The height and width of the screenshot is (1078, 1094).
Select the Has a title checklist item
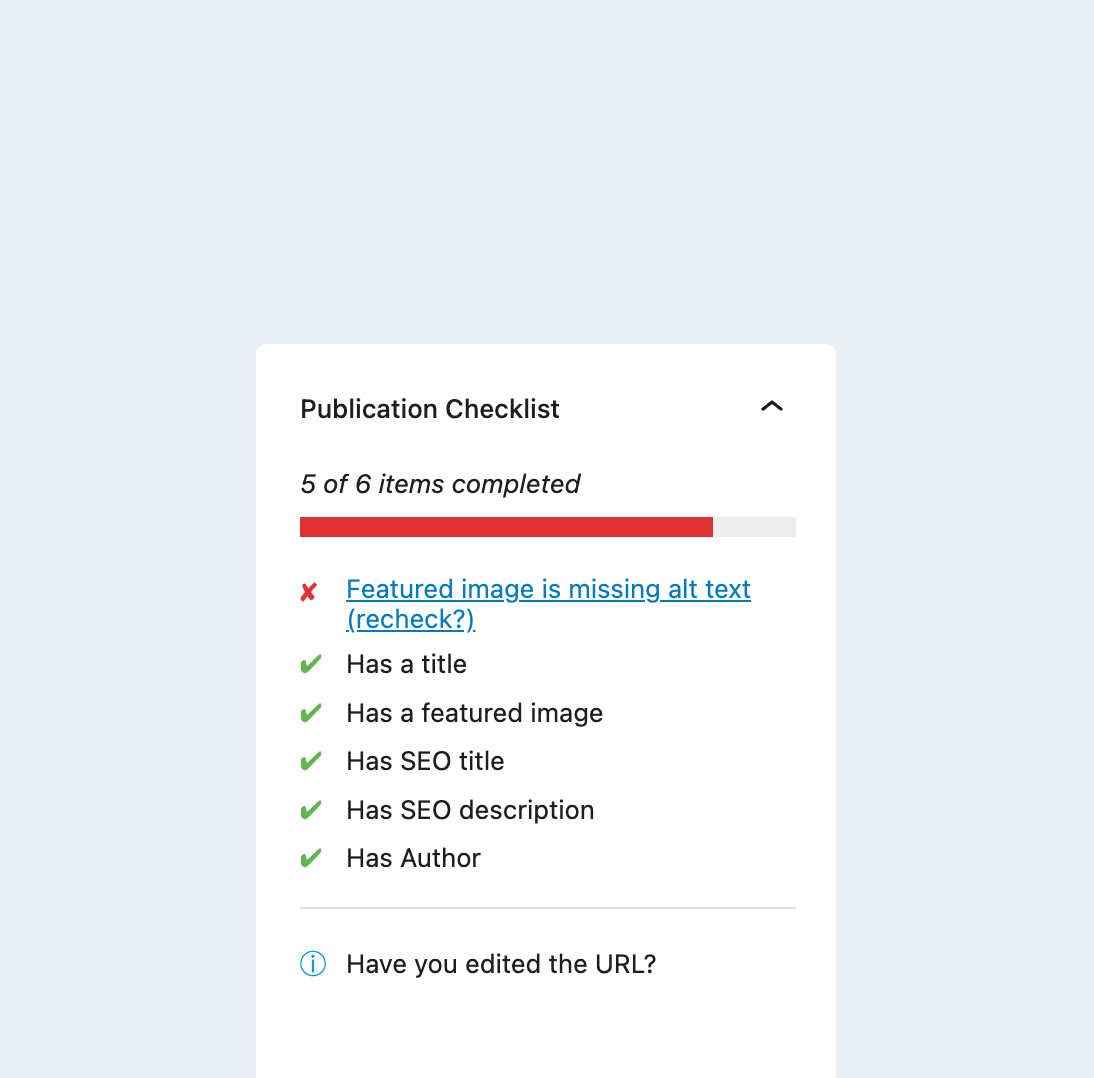(406, 664)
